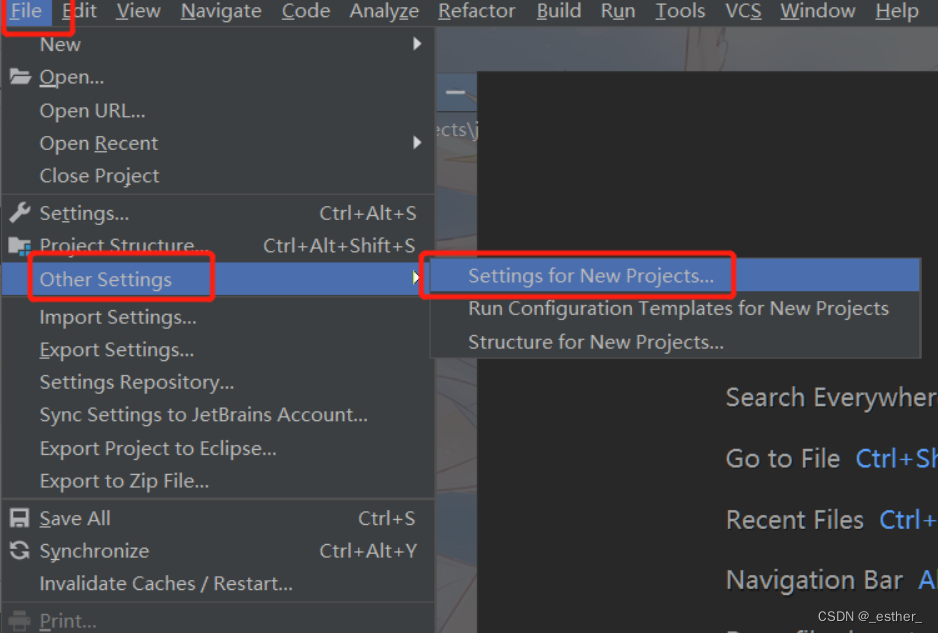This screenshot has width=938, height=633.
Task: Open Project Structure... dialog
Action: pos(218,245)
